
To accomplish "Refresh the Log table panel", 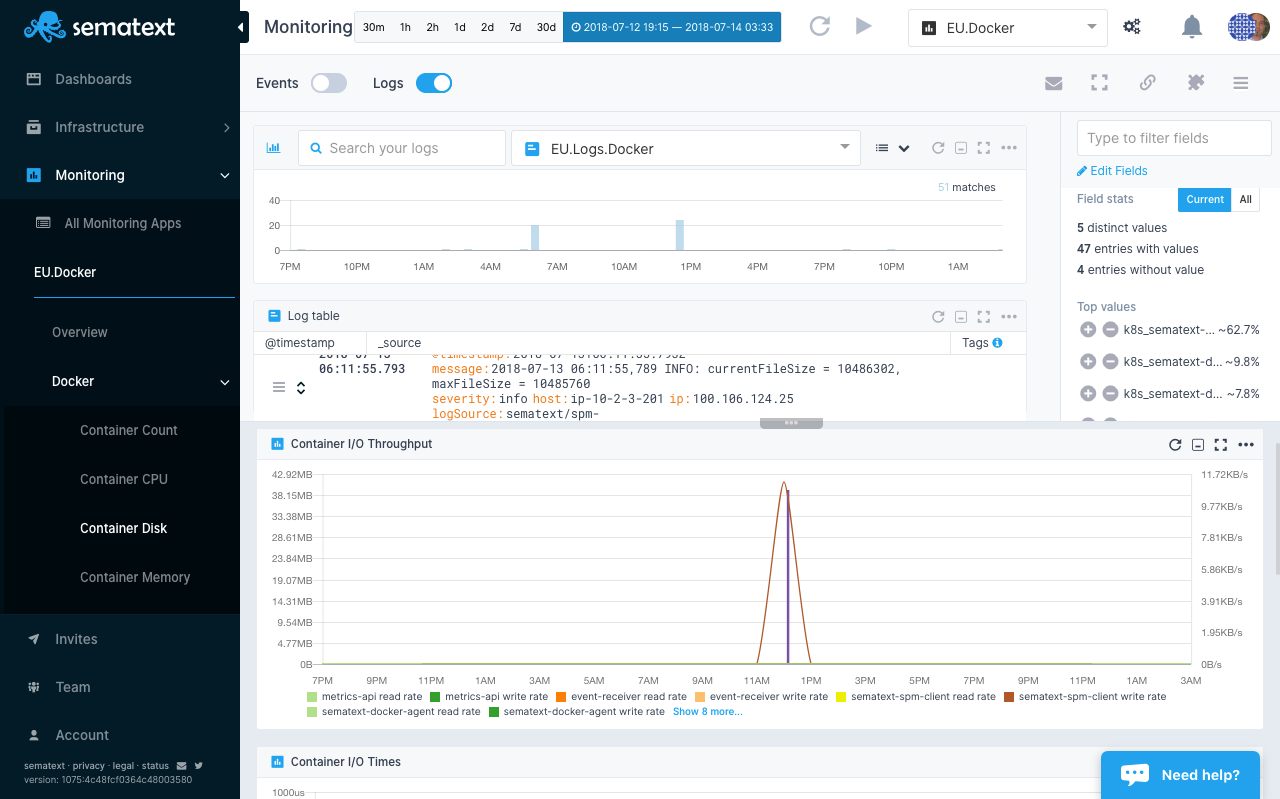I will (938, 316).
